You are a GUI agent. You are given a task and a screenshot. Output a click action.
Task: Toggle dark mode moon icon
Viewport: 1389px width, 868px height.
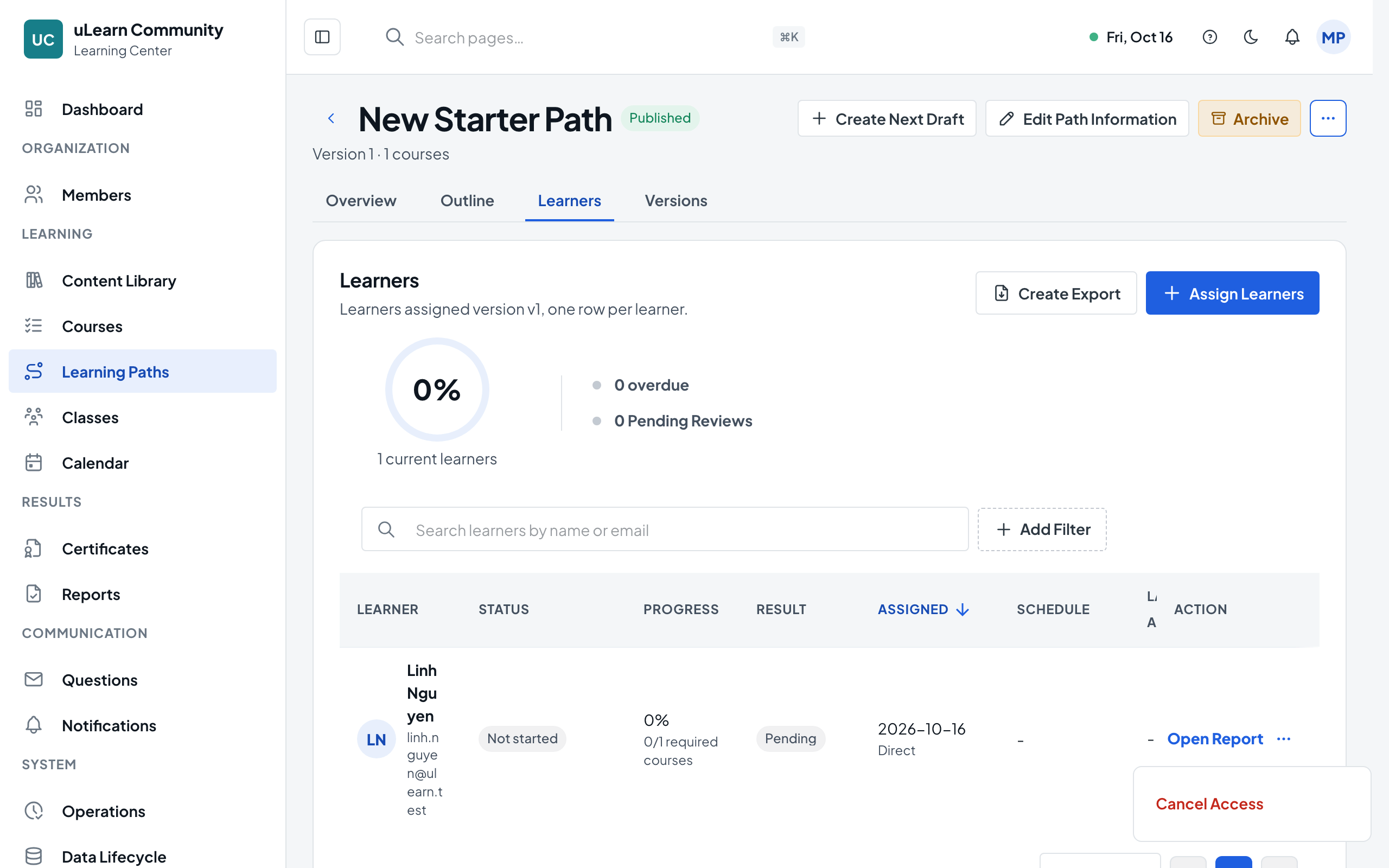tap(1251, 37)
